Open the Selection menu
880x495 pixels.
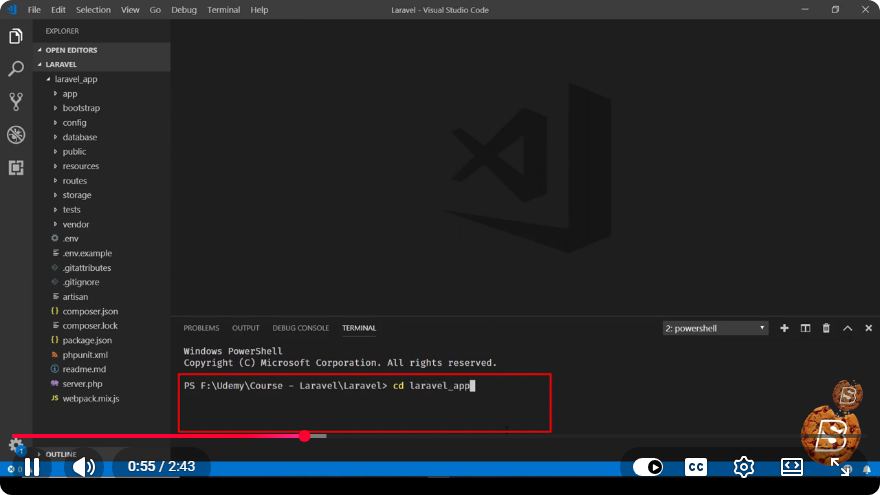point(93,10)
